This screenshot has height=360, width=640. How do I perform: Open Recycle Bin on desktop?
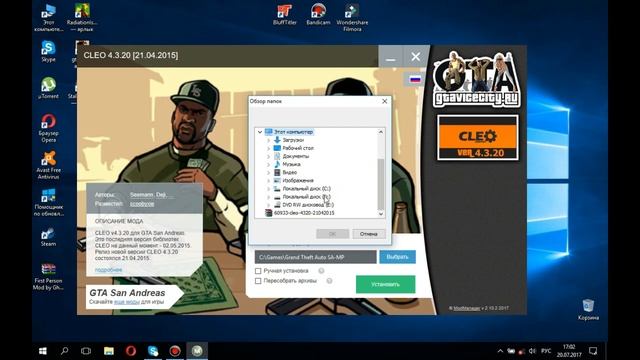pyautogui.click(x=588, y=309)
